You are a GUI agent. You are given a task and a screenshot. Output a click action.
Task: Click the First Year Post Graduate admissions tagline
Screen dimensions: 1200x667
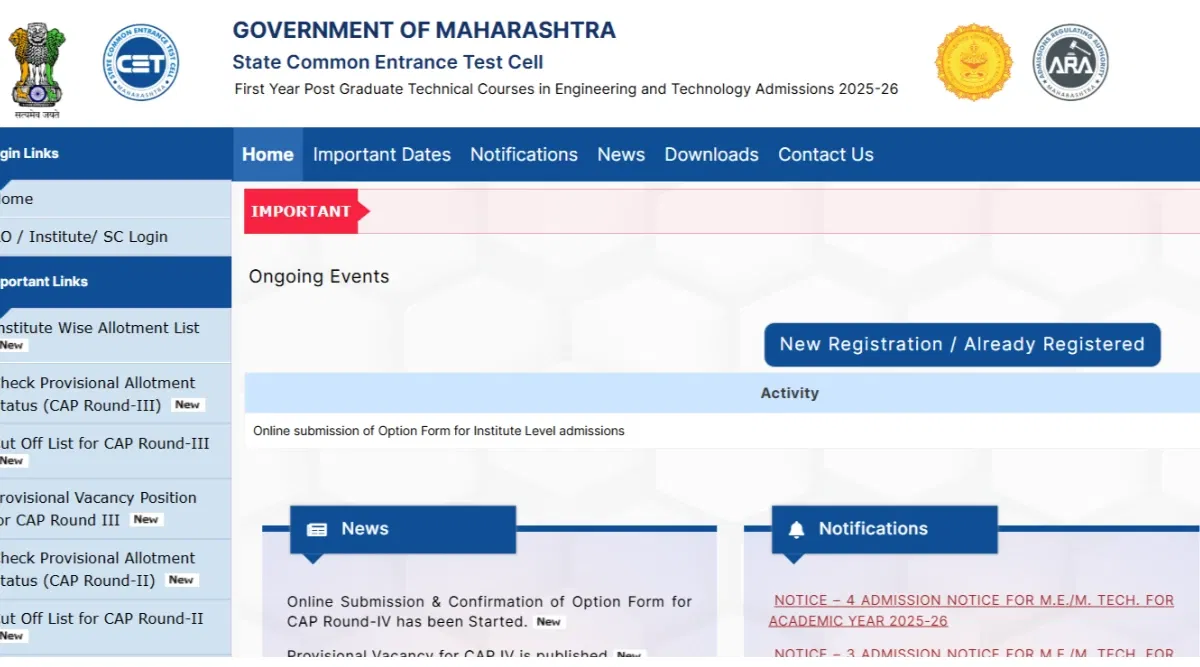click(566, 89)
